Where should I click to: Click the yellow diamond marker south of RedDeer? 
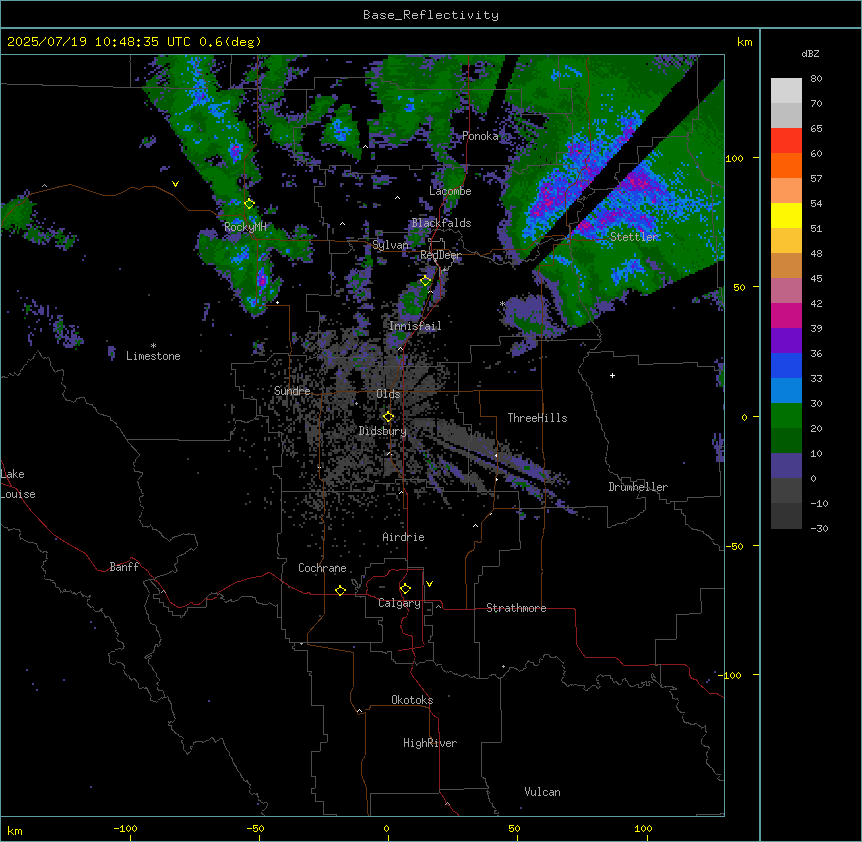pyautogui.click(x=426, y=281)
